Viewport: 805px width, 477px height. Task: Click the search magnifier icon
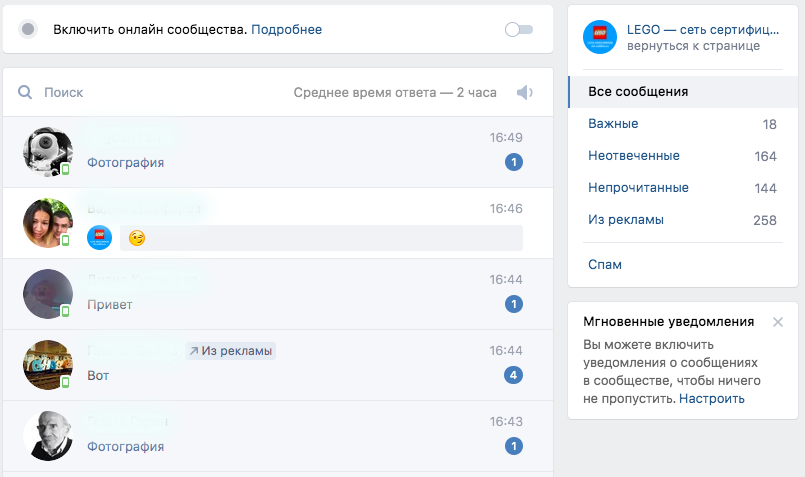25,92
